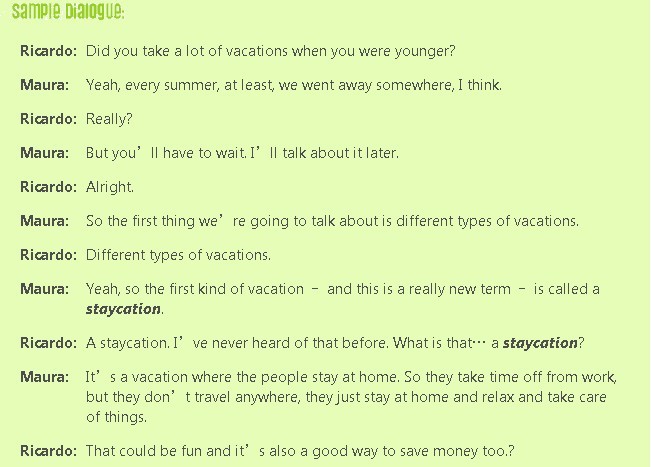
Task: Click the word "Alright."
Action: pyautogui.click(x=110, y=187)
